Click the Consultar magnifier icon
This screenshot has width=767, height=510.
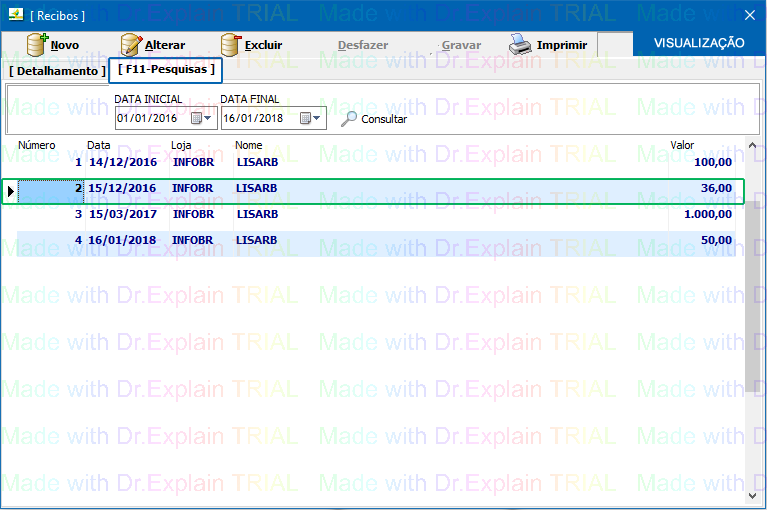click(349, 119)
